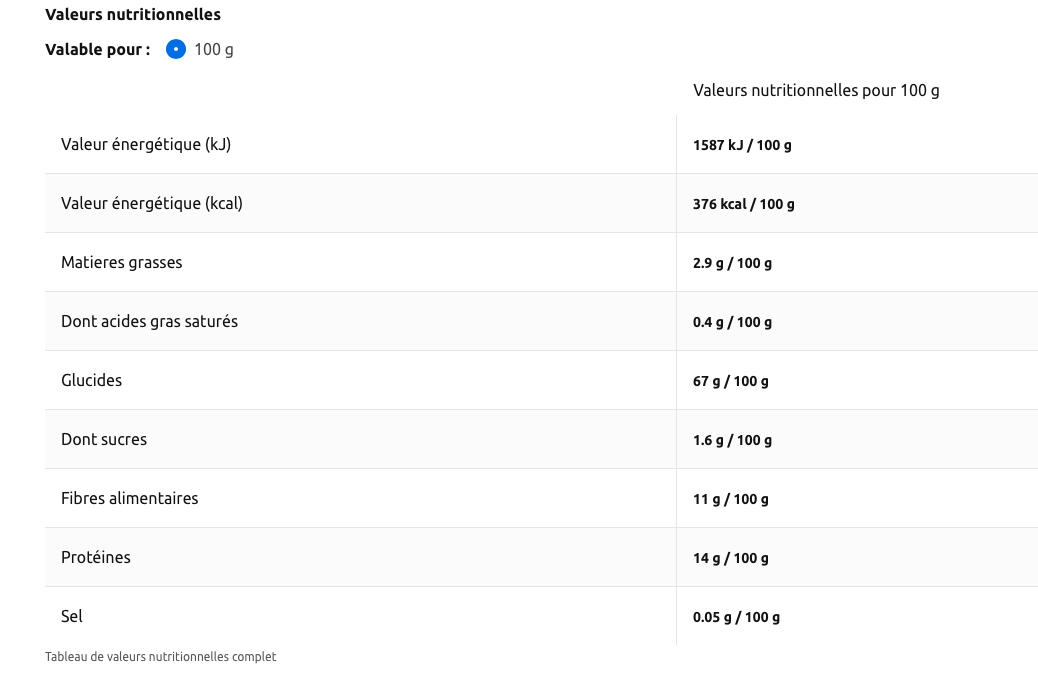1038x683 pixels.
Task: Click the 376 kcal / 100 g value
Action: point(744,204)
